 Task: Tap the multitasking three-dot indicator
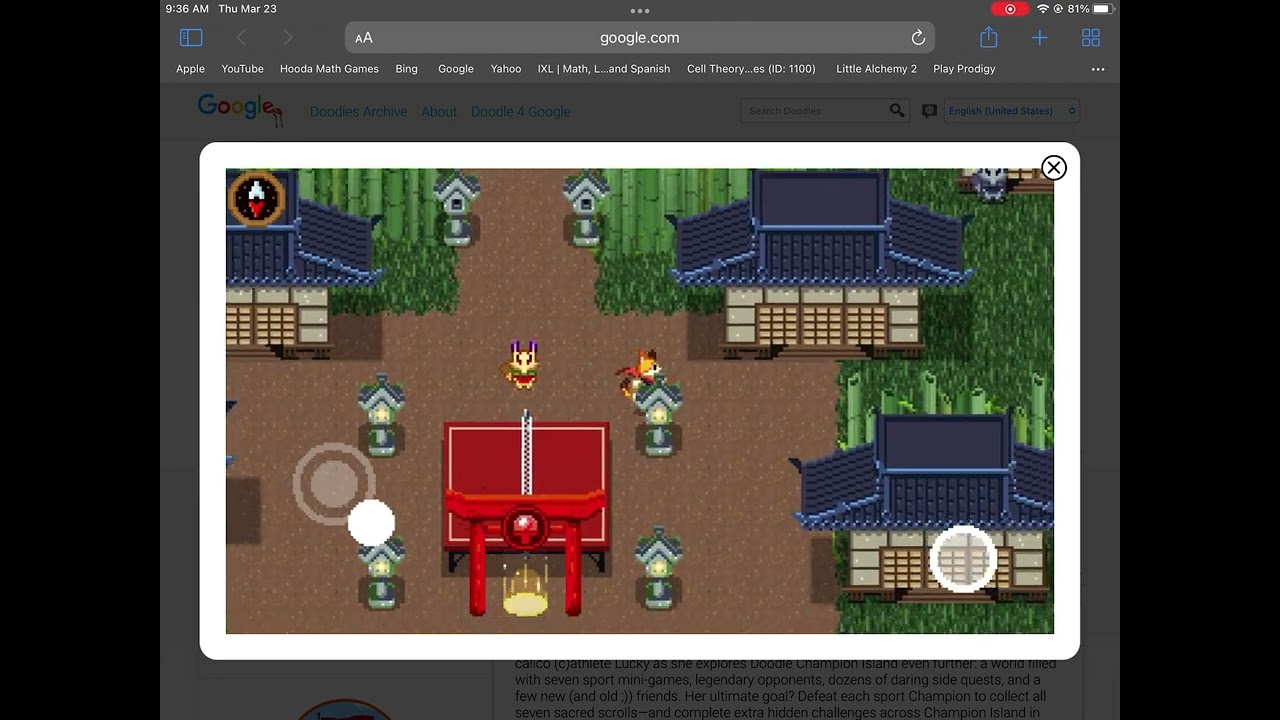(640, 11)
